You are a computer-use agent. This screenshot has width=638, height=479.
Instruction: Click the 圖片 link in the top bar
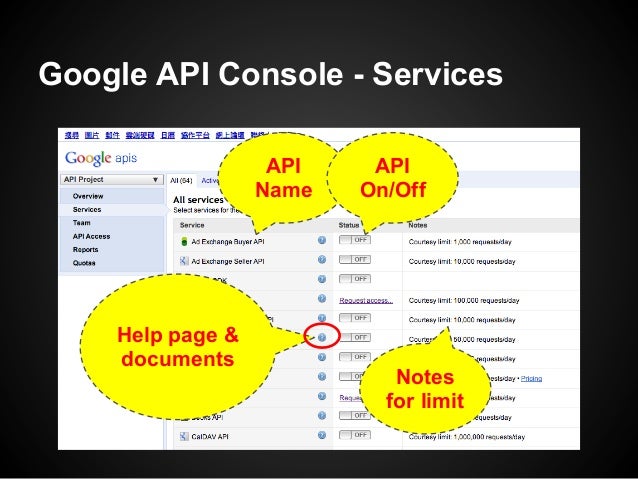click(x=92, y=135)
